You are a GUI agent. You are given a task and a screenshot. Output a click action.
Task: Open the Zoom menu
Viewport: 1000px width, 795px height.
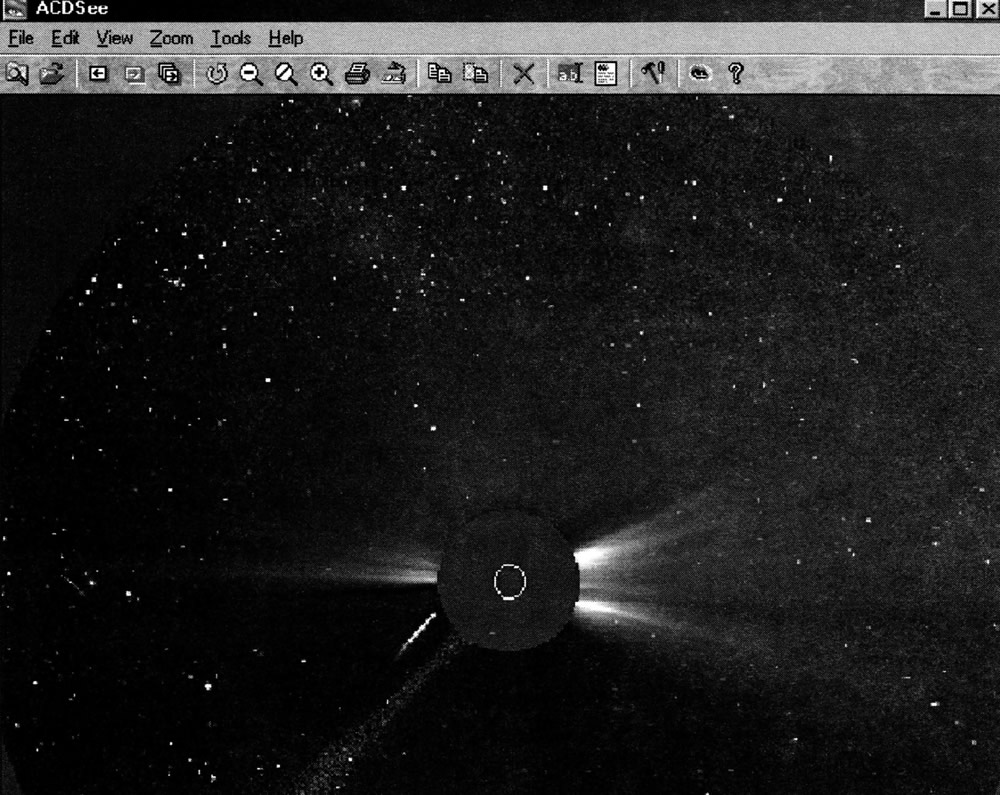(x=172, y=38)
